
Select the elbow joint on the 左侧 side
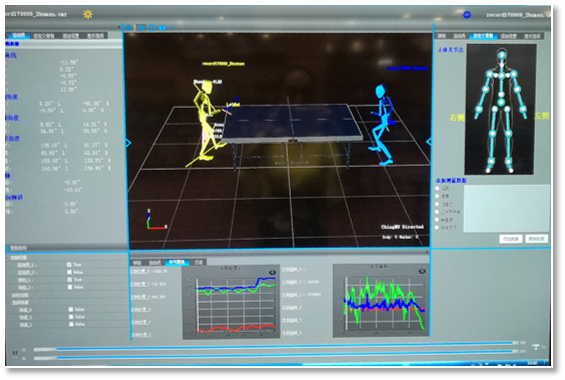tap(517, 89)
